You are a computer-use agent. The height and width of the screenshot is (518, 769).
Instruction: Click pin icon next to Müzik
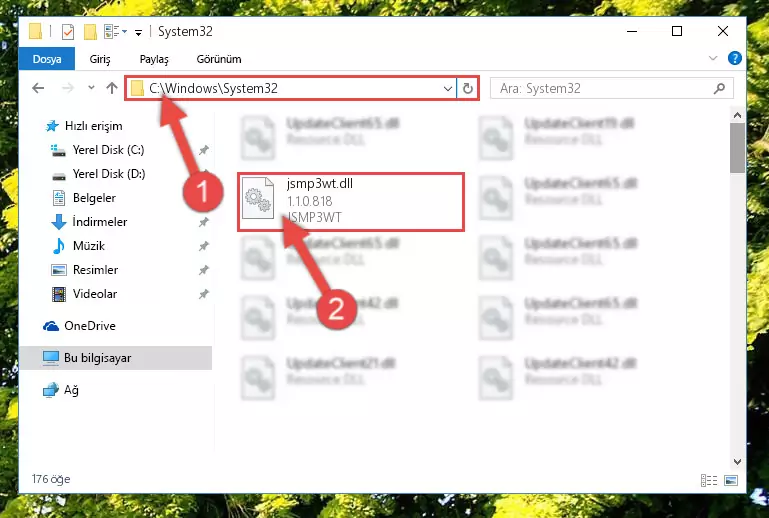pyautogui.click(x=204, y=246)
